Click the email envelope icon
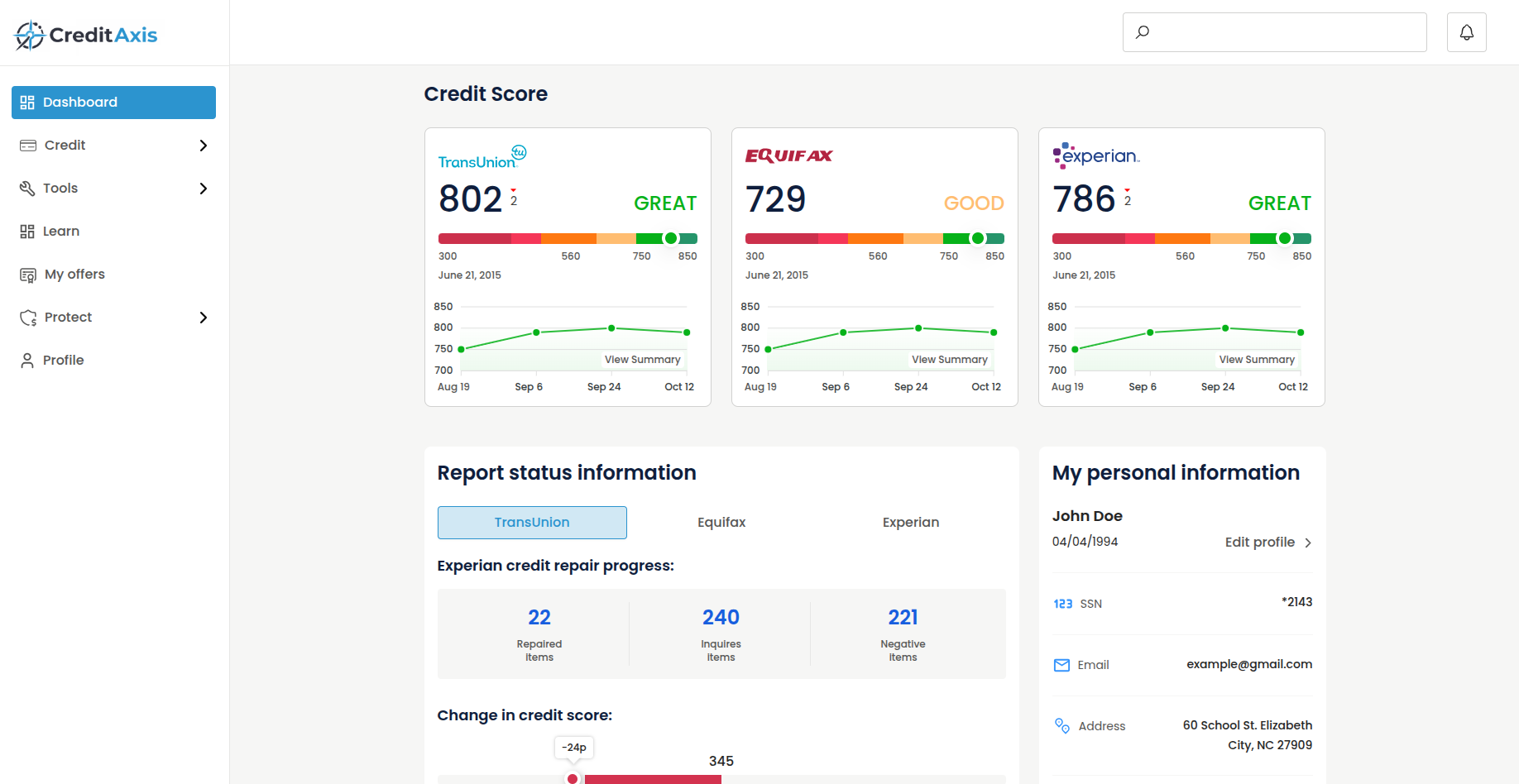 point(1061,664)
